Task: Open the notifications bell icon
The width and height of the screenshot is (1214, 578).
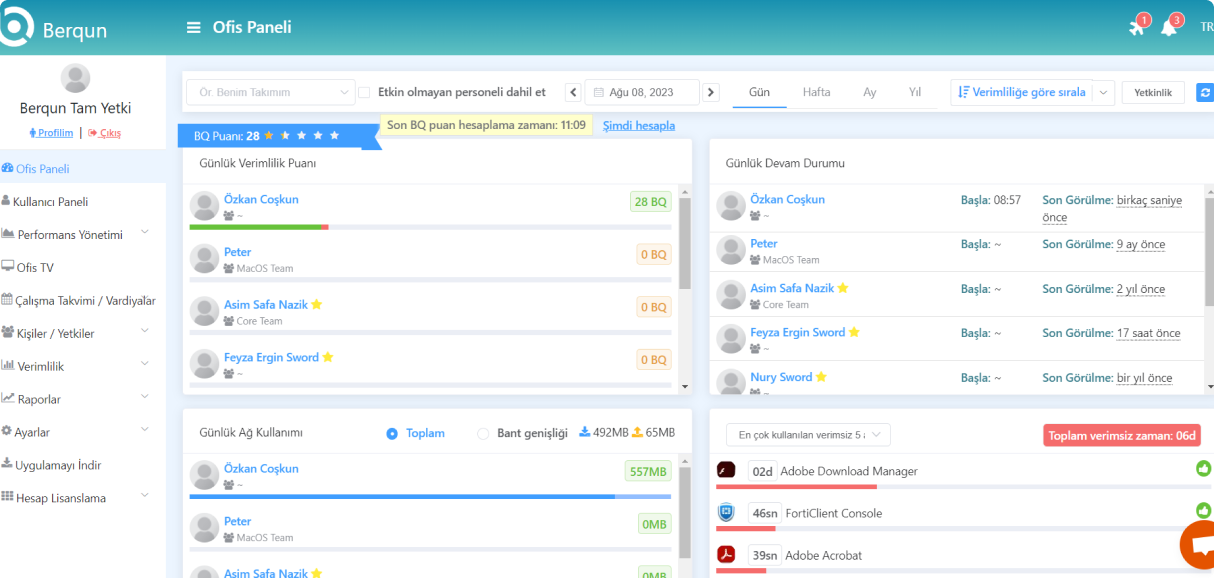Action: [x=1168, y=28]
